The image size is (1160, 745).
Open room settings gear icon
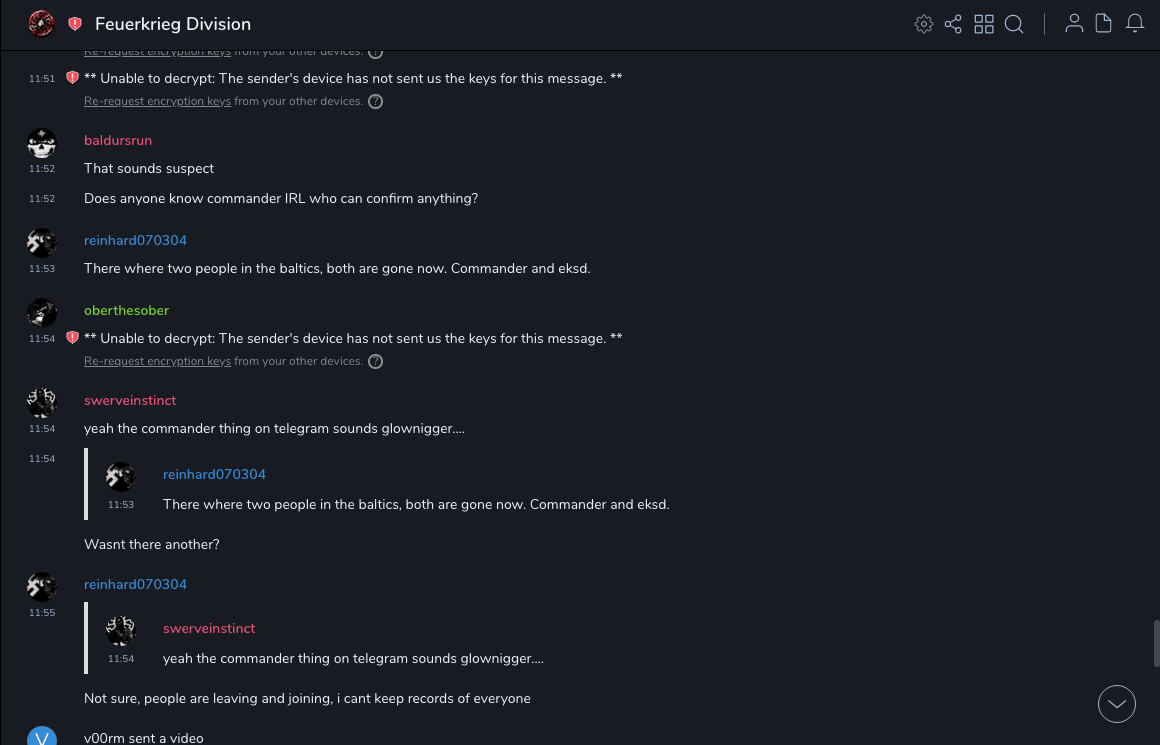click(924, 24)
